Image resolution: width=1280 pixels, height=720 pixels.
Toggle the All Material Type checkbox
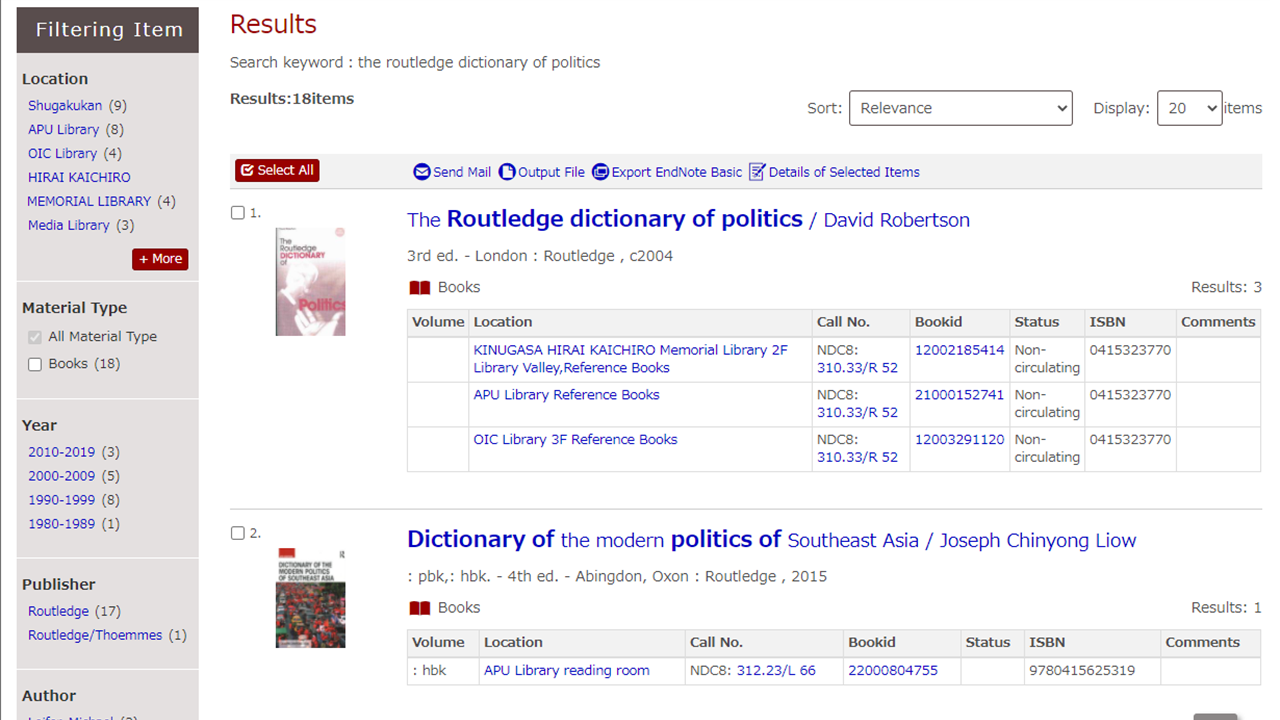click(35, 337)
